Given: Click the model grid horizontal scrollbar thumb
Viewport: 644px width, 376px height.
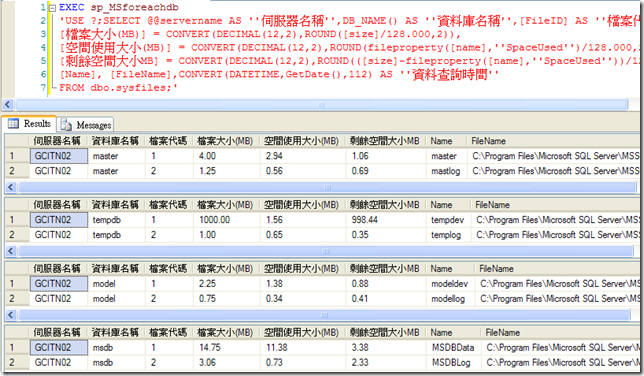Looking at the screenshot, I should click(x=324, y=315).
